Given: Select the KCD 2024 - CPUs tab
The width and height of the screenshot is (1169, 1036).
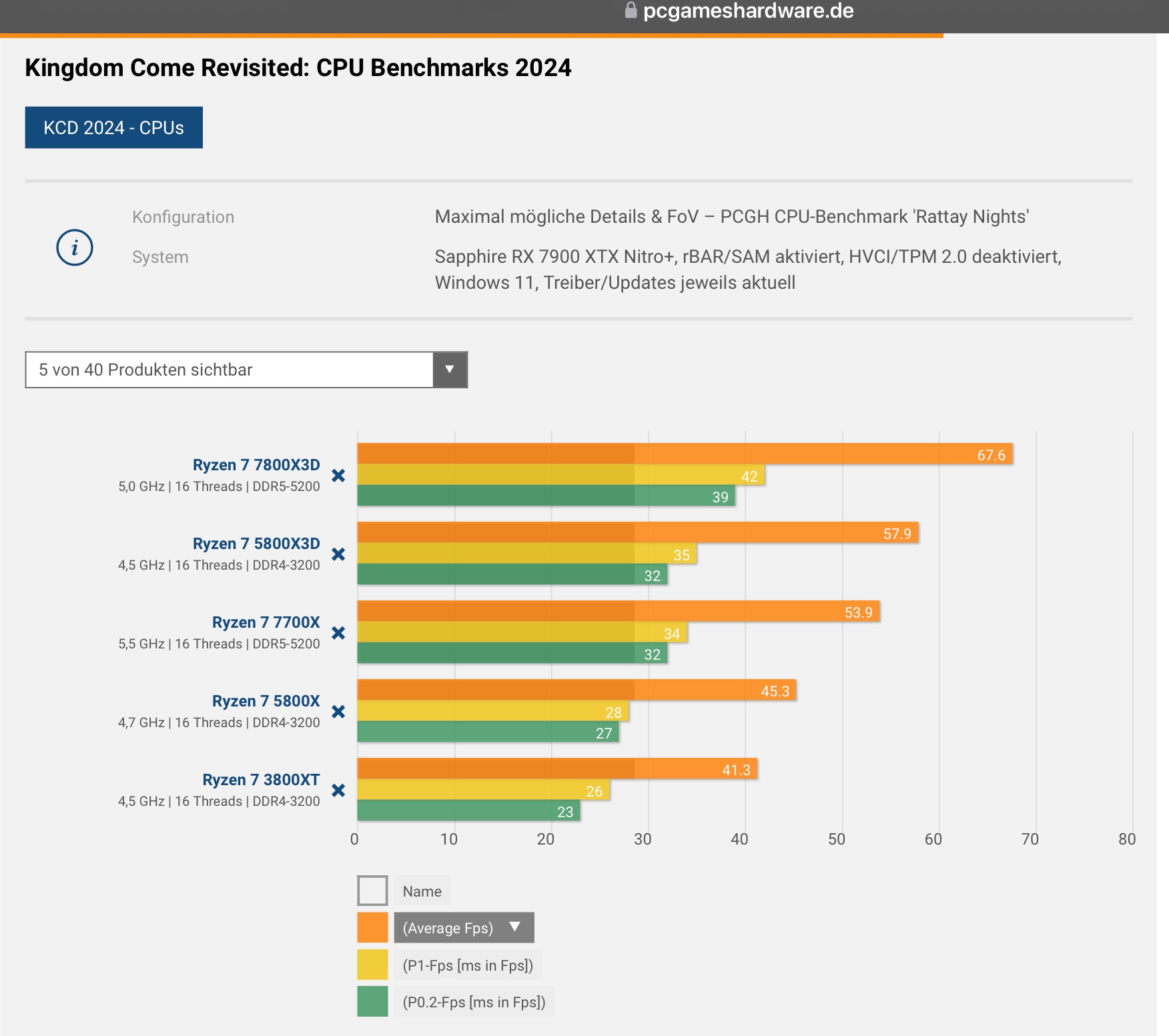Looking at the screenshot, I should (114, 127).
